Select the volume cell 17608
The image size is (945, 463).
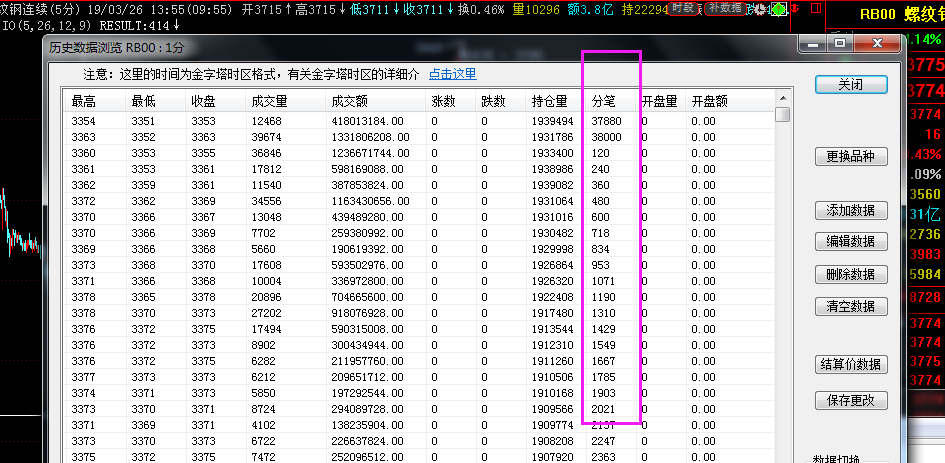(x=266, y=265)
